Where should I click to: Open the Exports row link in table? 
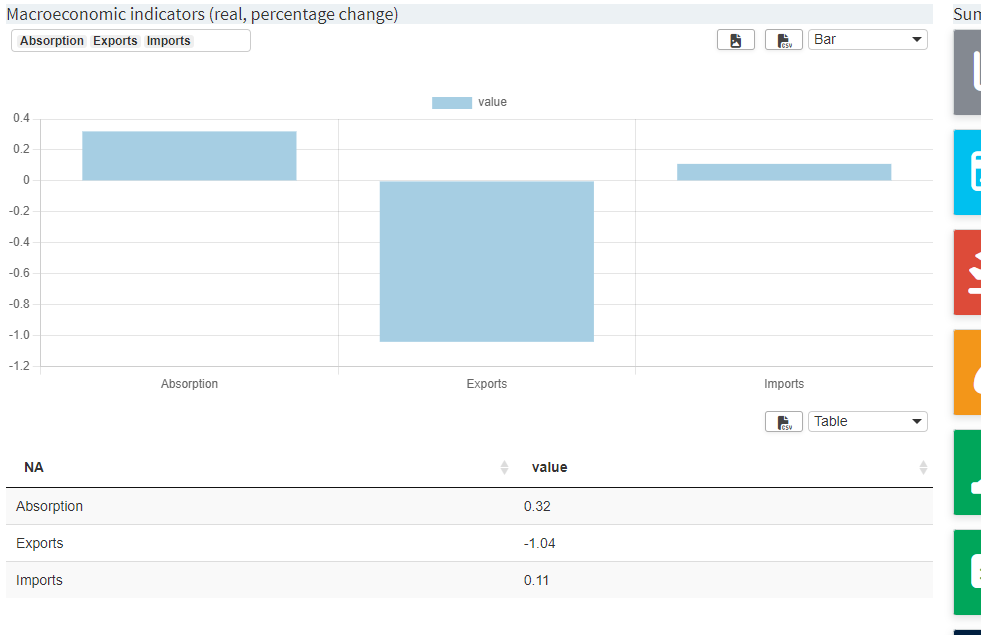click(x=39, y=543)
